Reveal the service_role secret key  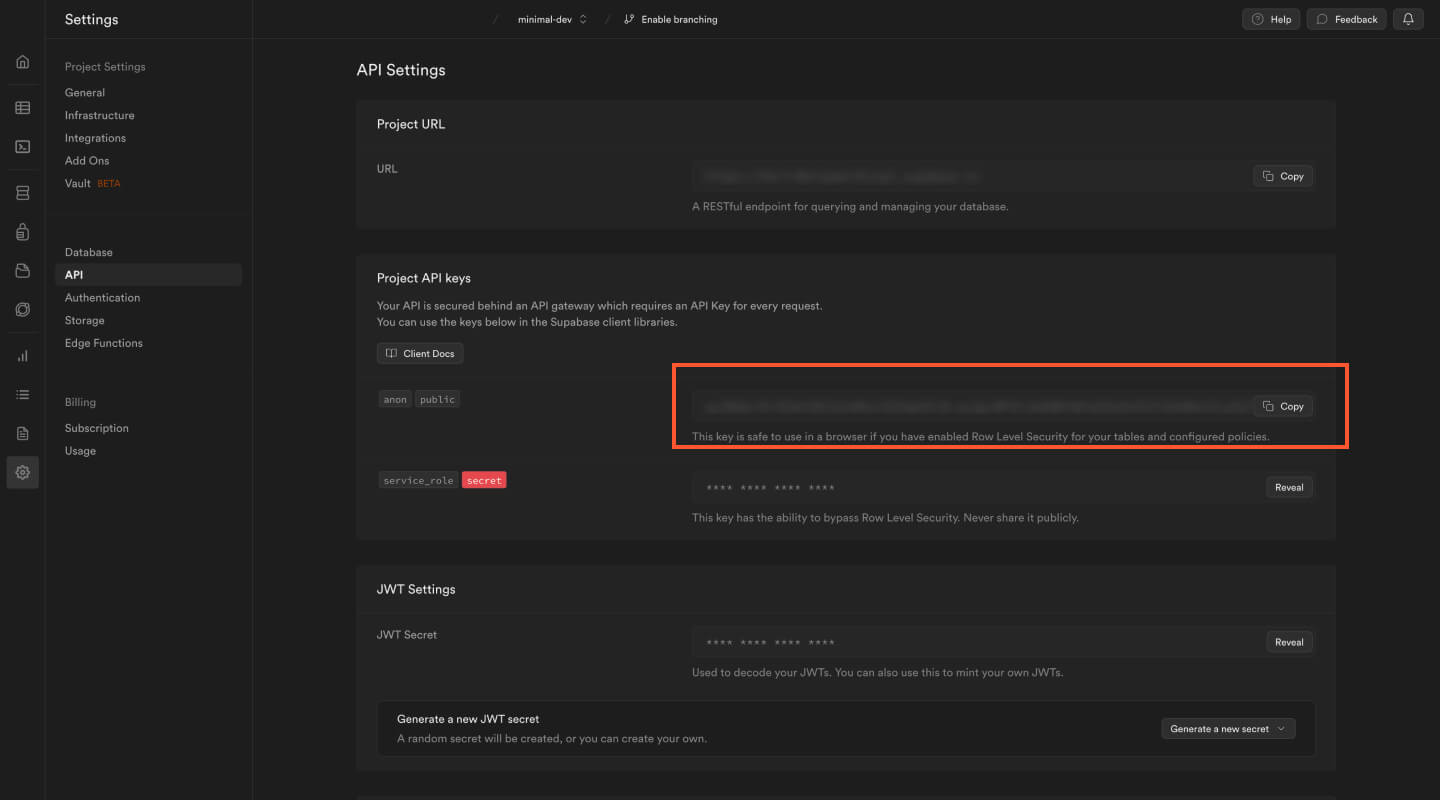[1289, 487]
